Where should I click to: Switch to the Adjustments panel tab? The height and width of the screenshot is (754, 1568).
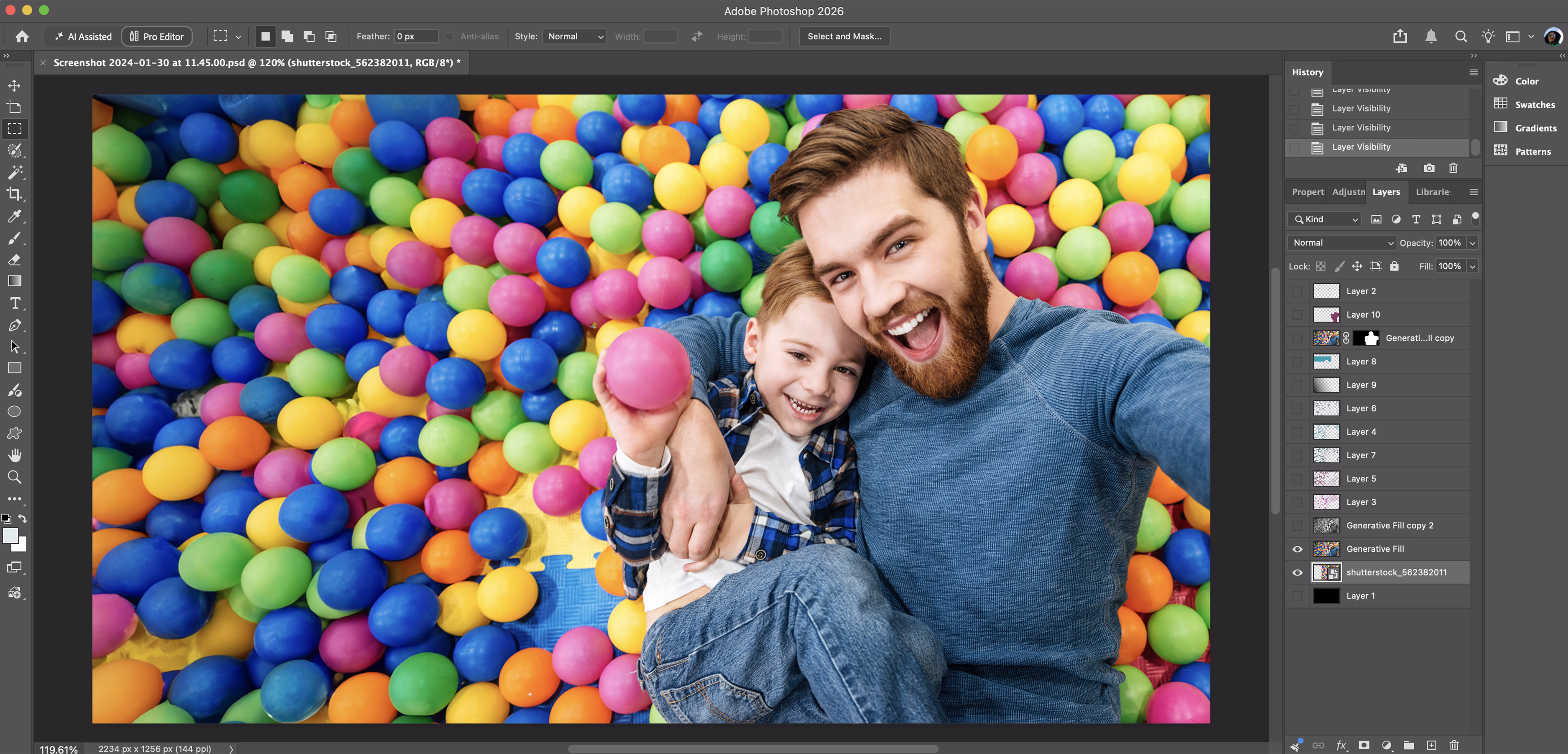pos(1348,192)
